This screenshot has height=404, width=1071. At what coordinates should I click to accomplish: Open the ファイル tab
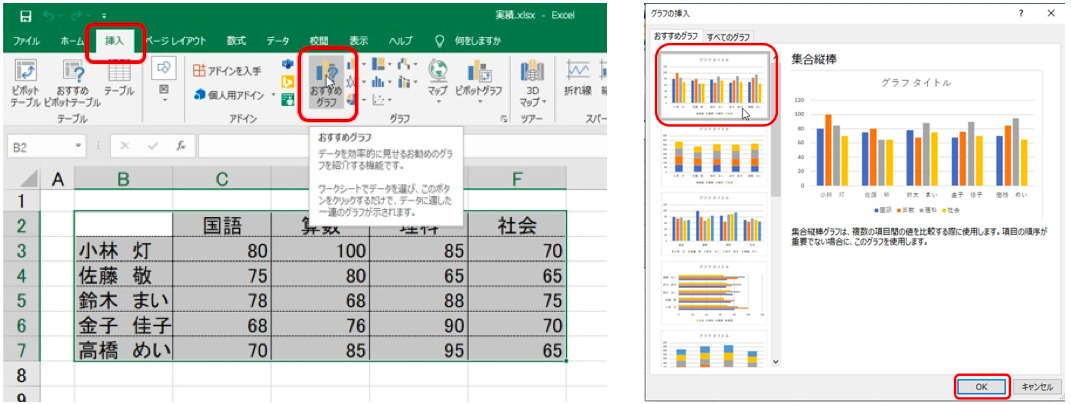[x=26, y=41]
